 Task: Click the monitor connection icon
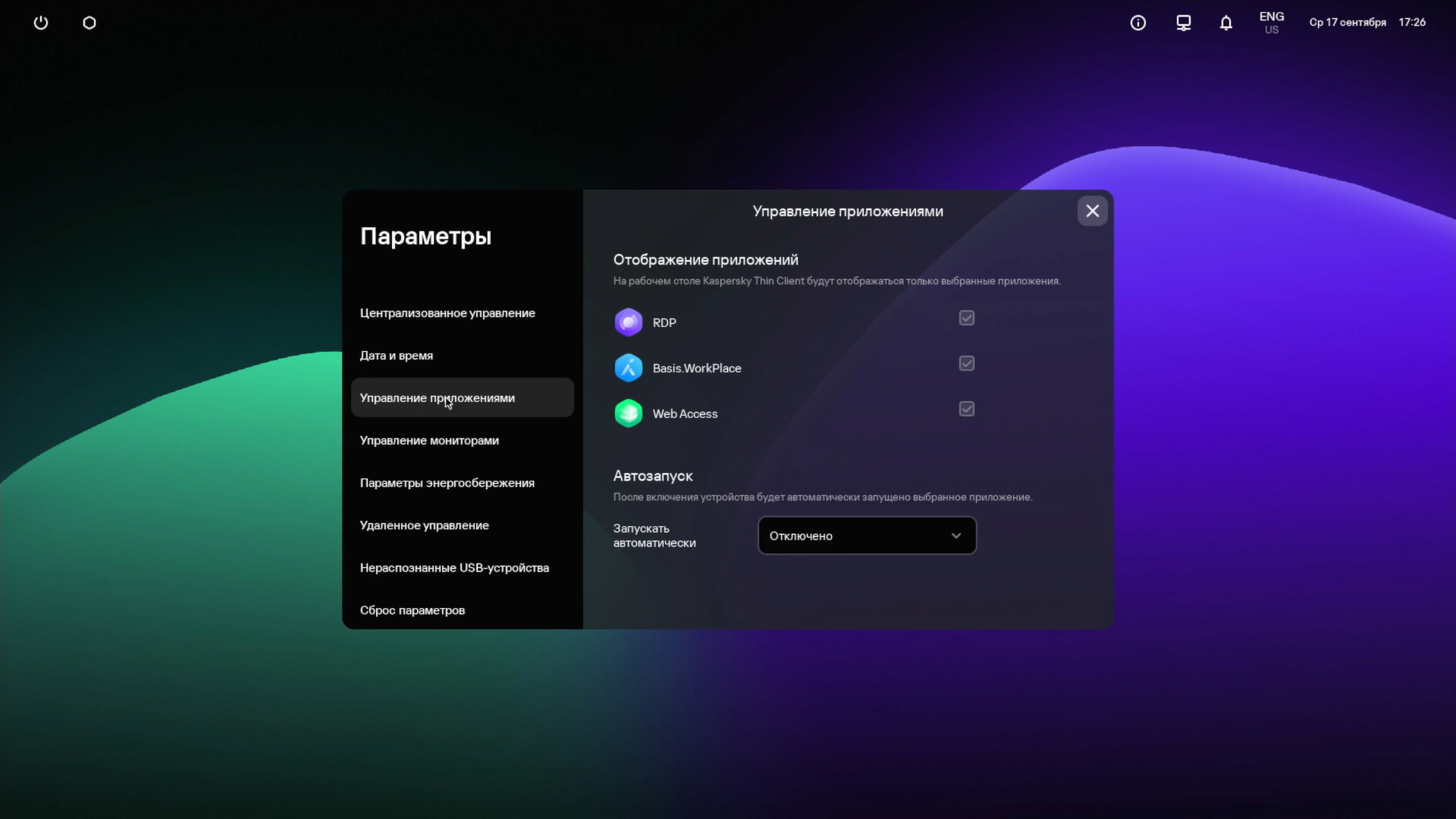[1183, 23]
